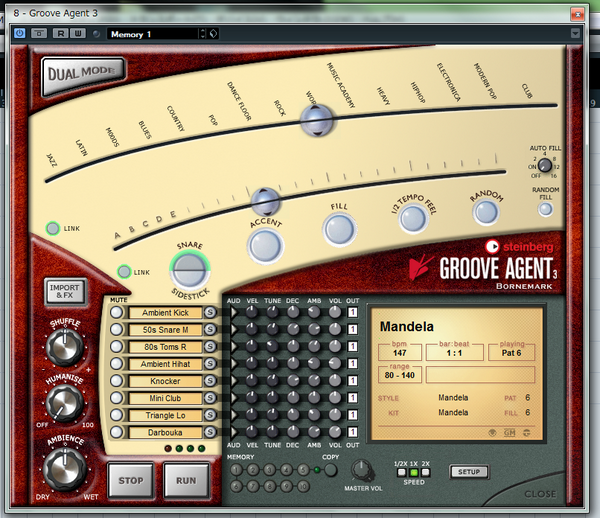
Task: Select memory slot 1
Action: (236, 470)
